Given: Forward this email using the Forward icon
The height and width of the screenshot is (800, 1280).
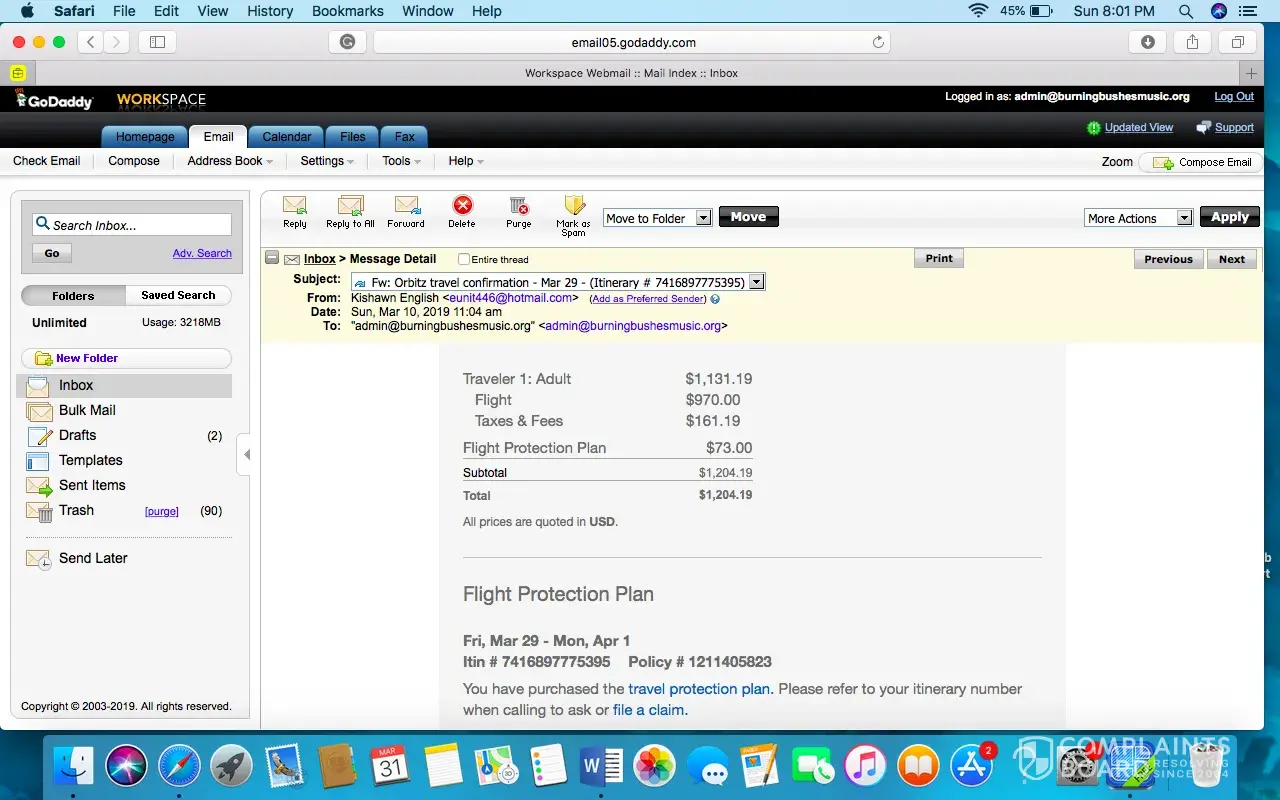Looking at the screenshot, I should tap(406, 206).
